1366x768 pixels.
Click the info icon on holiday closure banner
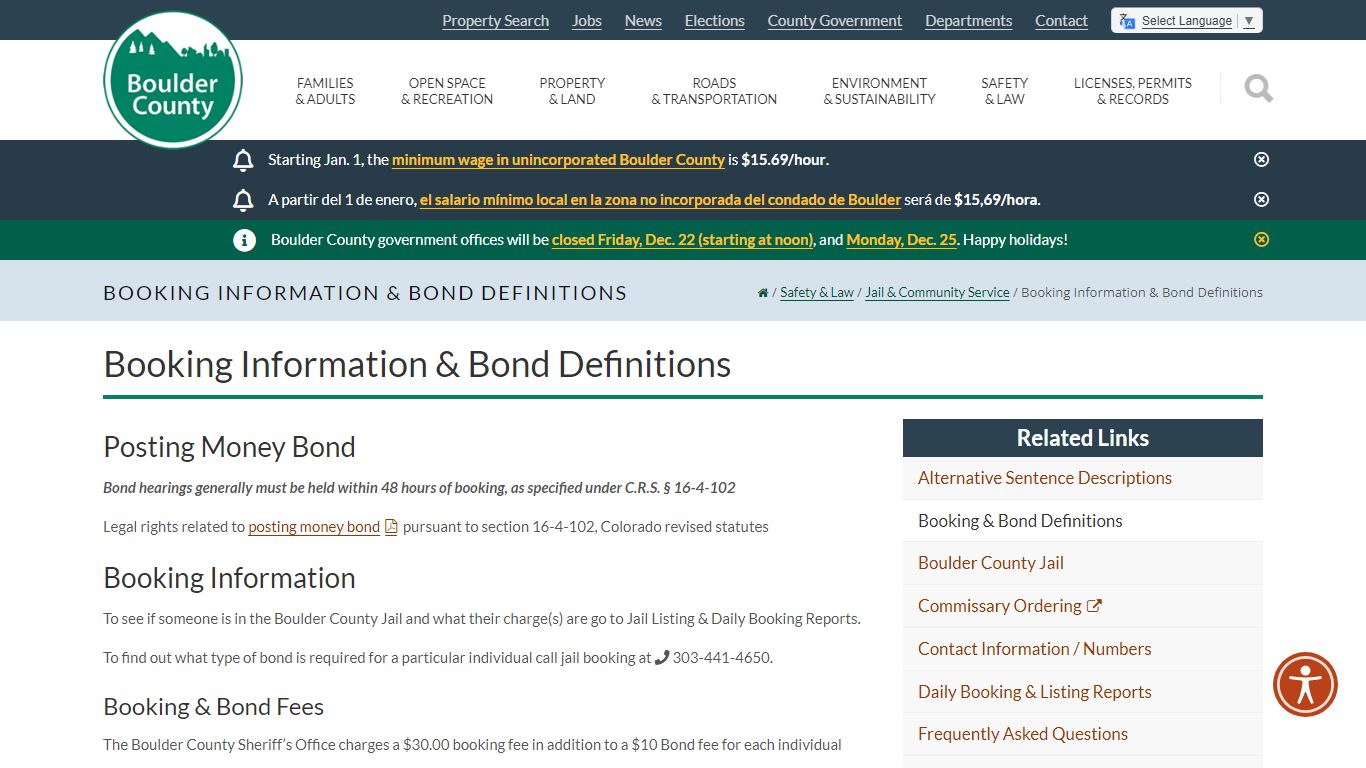pos(244,240)
